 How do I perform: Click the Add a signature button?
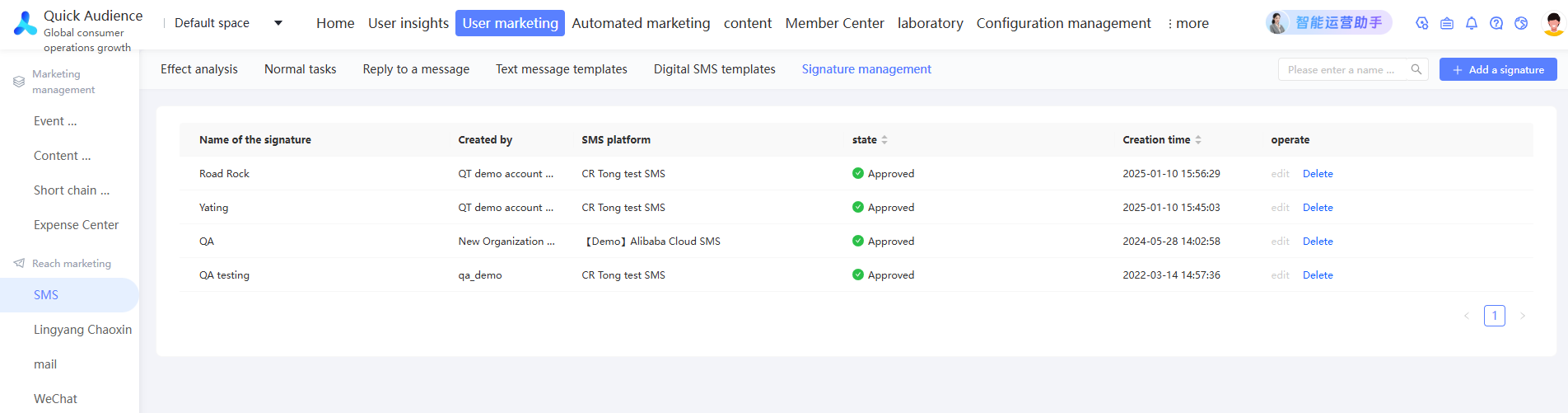click(1498, 69)
